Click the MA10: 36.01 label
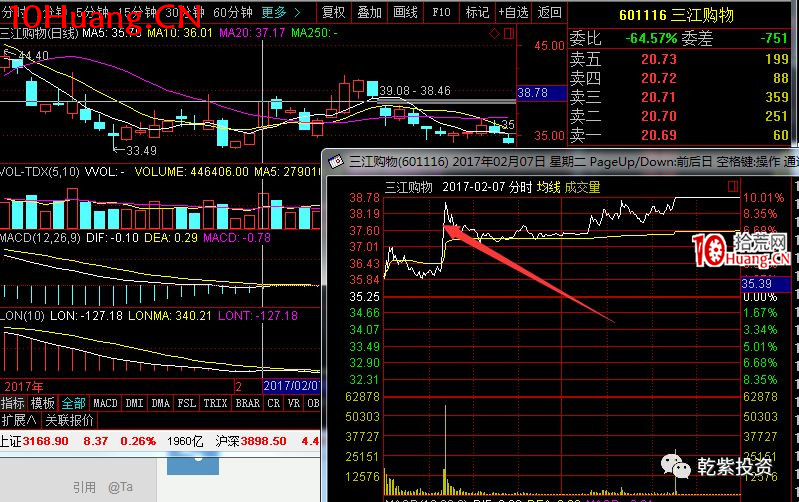 [x=179, y=33]
